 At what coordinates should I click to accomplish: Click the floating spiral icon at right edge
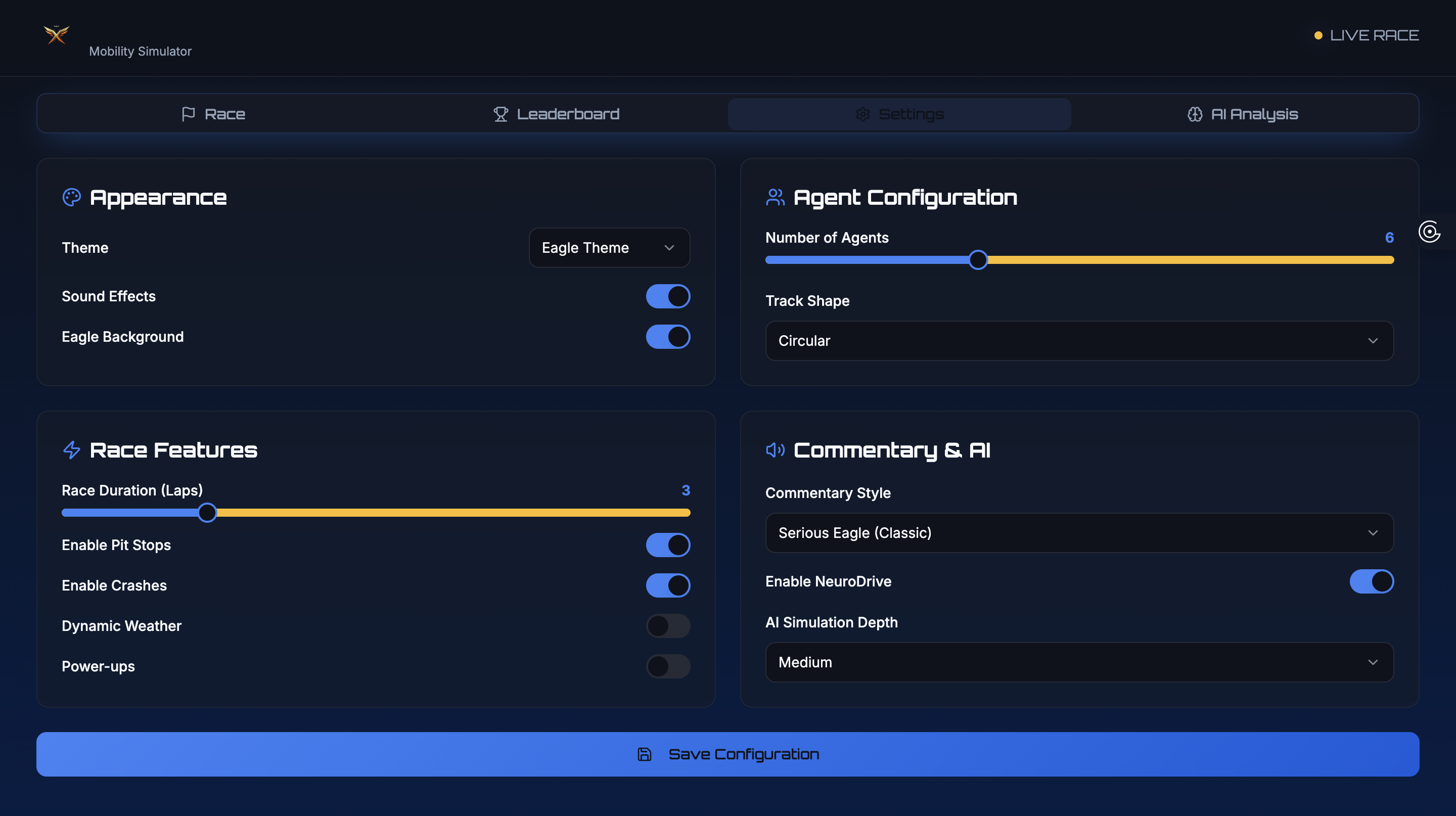pos(1429,232)
